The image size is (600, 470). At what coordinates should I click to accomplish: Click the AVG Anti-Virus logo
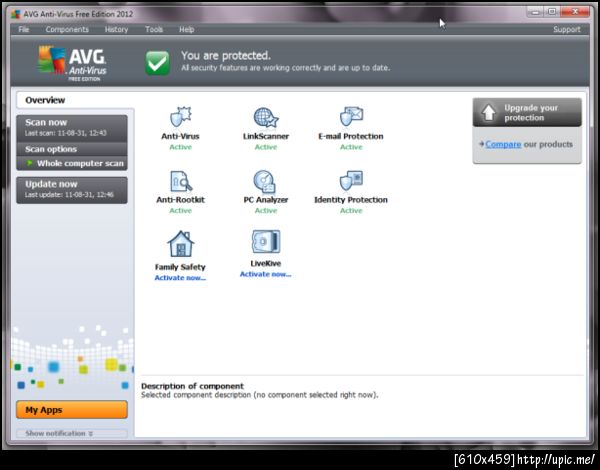pos(72,63)
